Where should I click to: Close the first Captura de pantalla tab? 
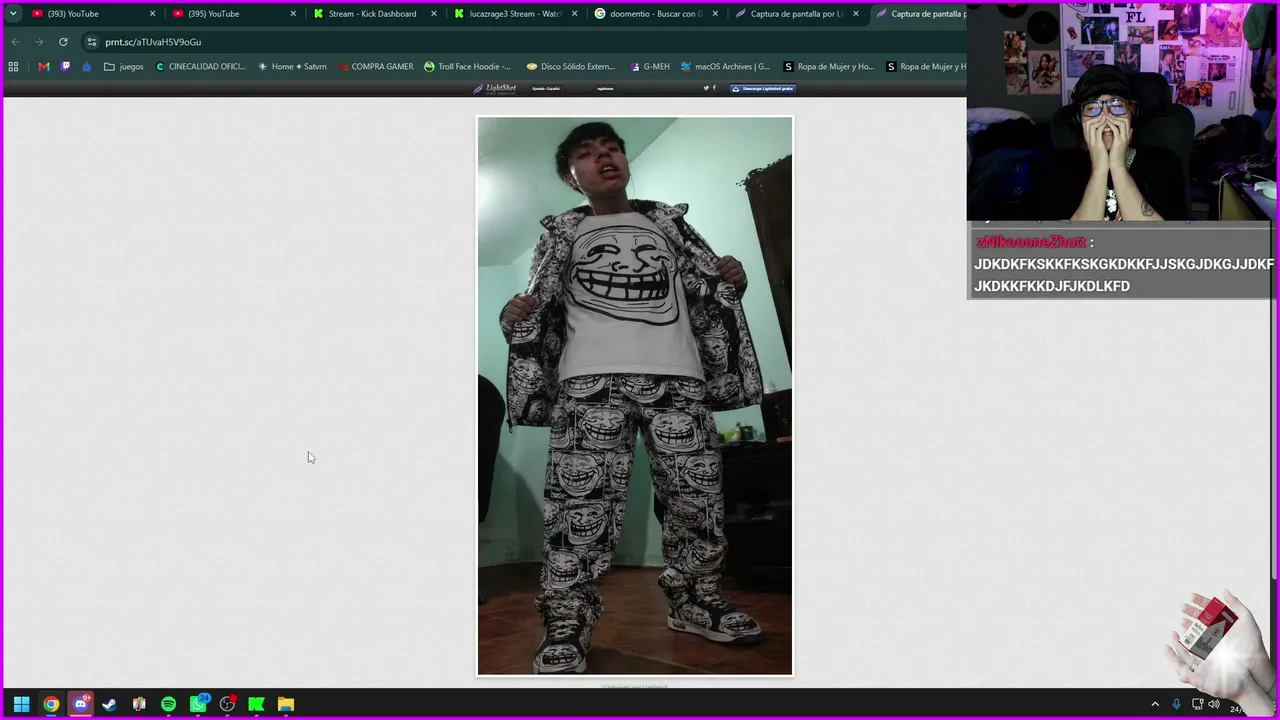856,14
